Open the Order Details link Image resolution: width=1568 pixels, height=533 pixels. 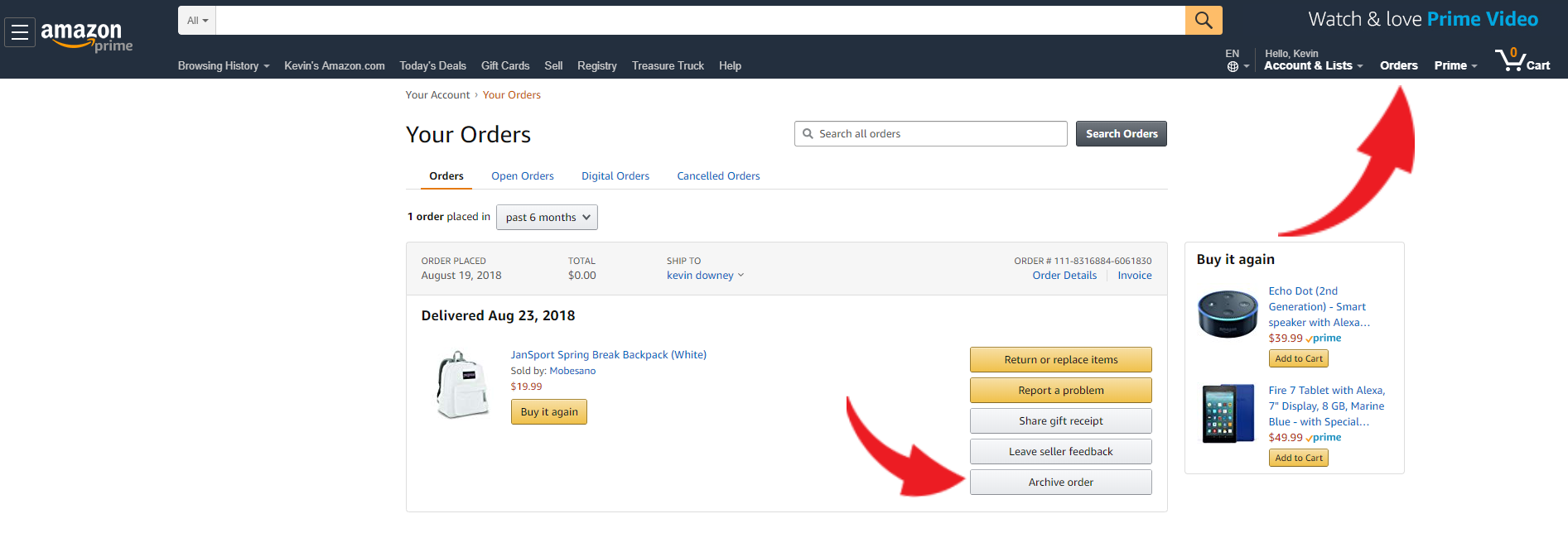pos(1064,276)
